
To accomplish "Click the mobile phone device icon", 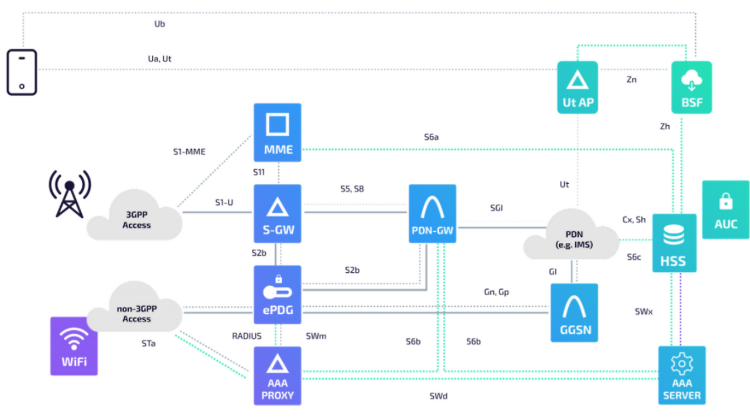I will tap(22, 72).
